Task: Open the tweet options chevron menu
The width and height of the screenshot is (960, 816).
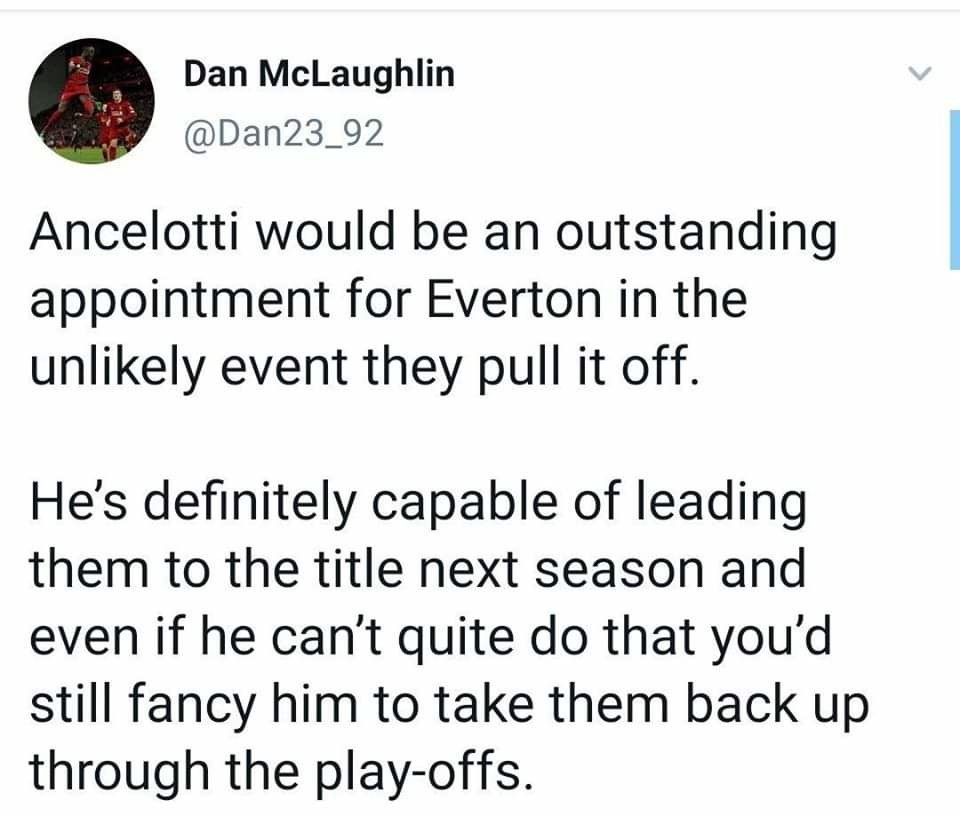Action: click(919, 74)
